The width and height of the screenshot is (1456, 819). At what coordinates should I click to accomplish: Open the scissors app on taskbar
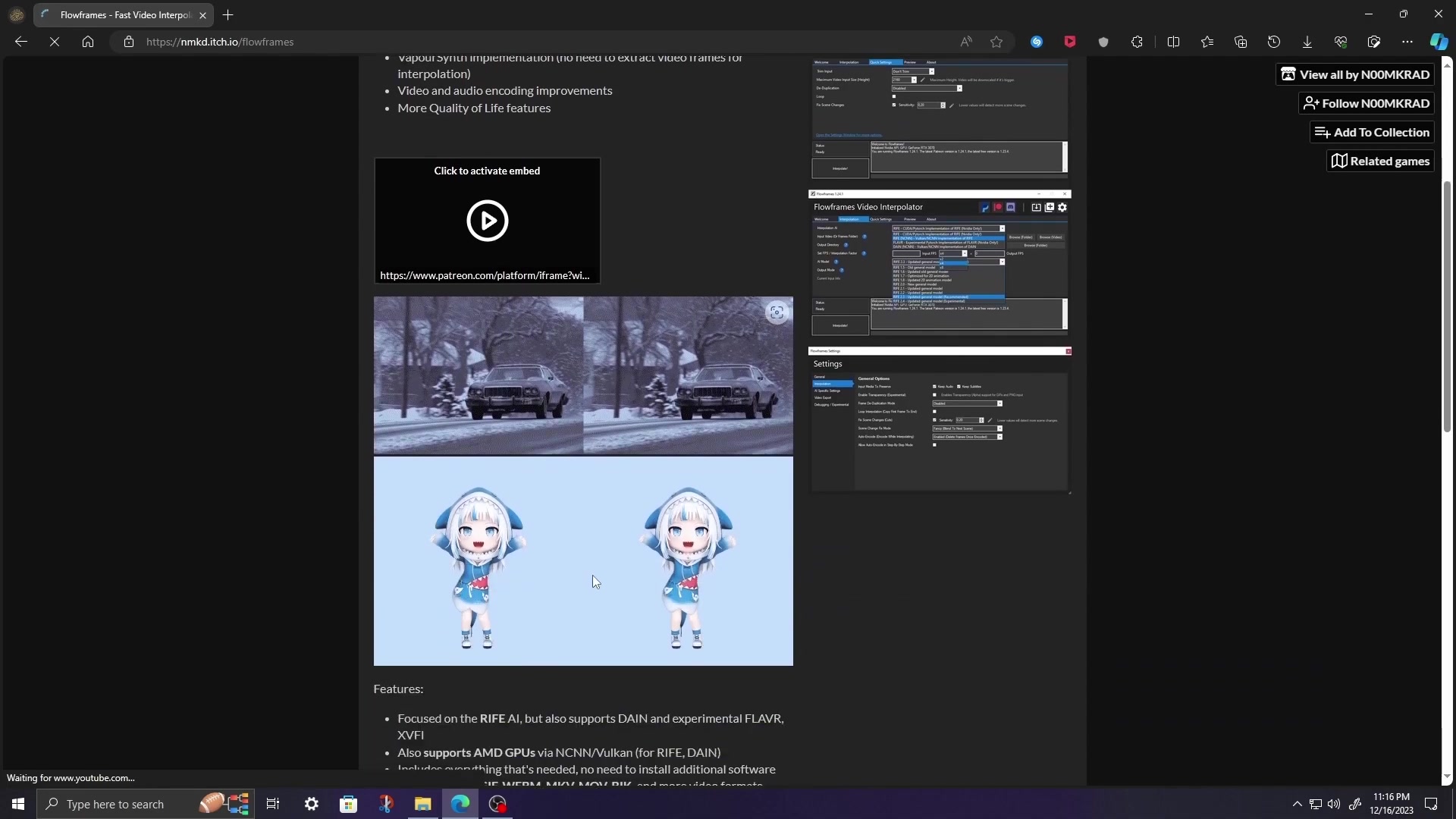[x=386, y=804]
